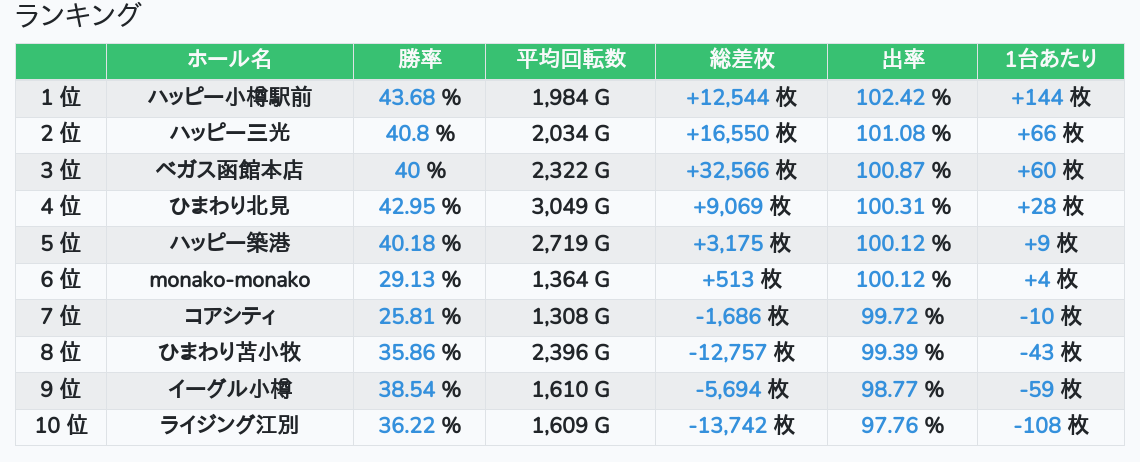1140x462 pixels.
Task: Click the イーグル小樽 hall name
Action: pyautogui.click(x=230, y=389)
